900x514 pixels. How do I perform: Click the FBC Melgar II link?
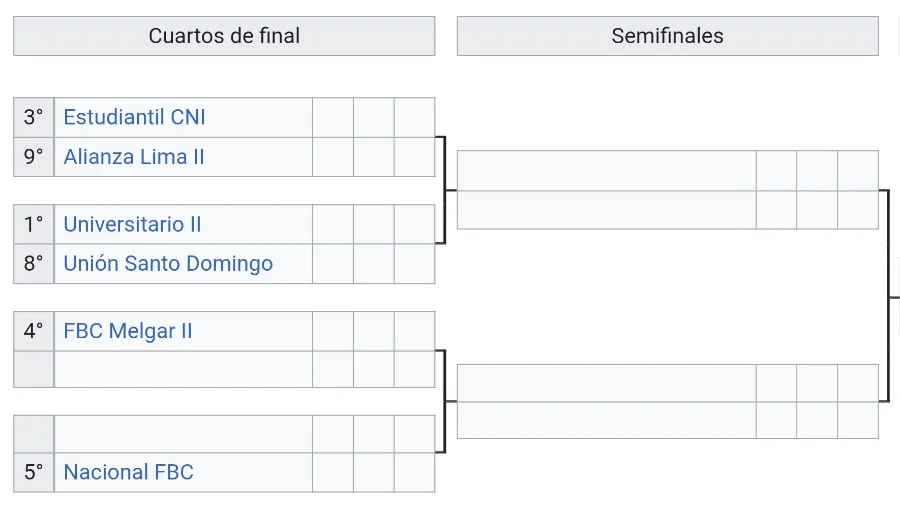pyautogui.click(x=128, y=331)
